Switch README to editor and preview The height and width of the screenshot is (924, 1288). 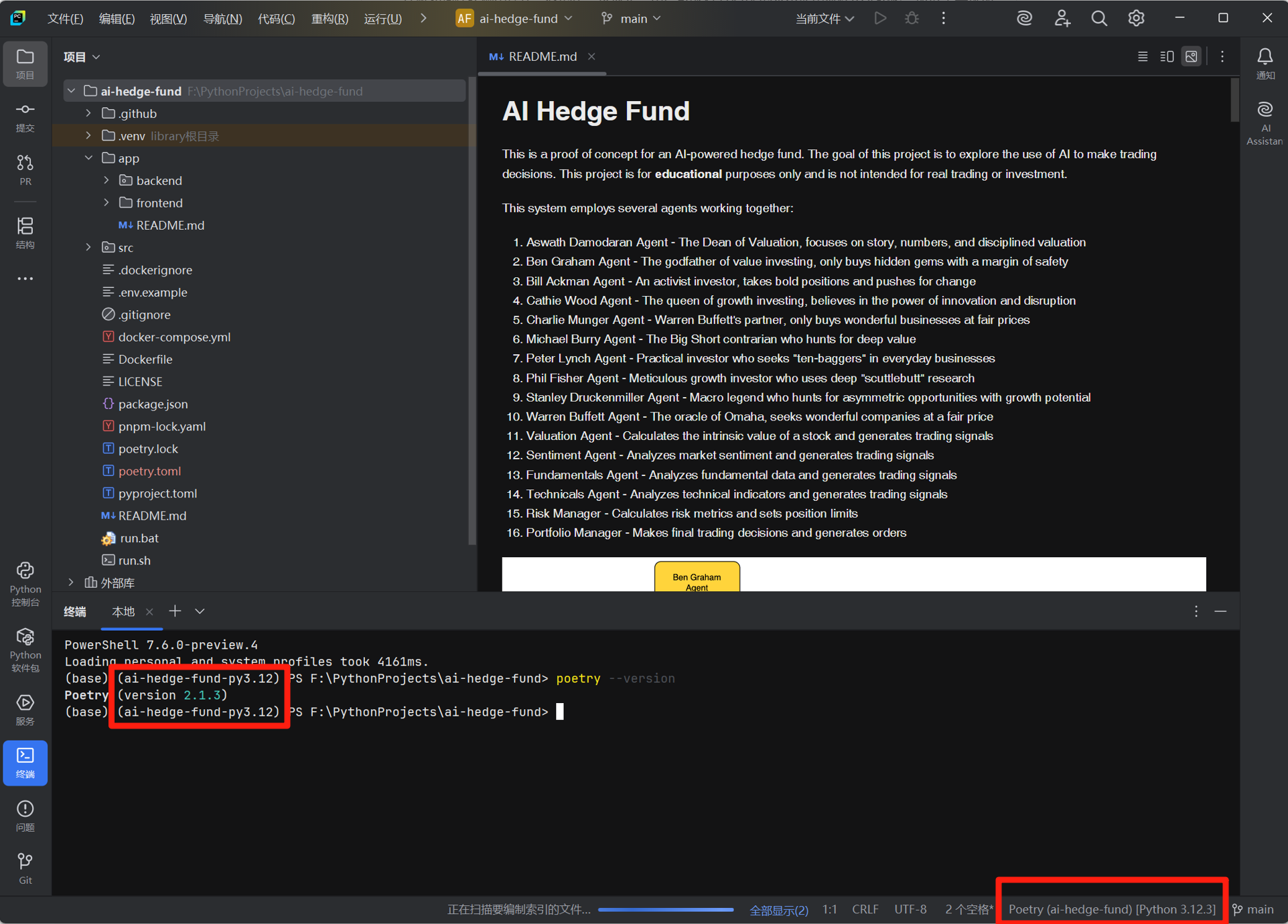[x=1167, y=57]
